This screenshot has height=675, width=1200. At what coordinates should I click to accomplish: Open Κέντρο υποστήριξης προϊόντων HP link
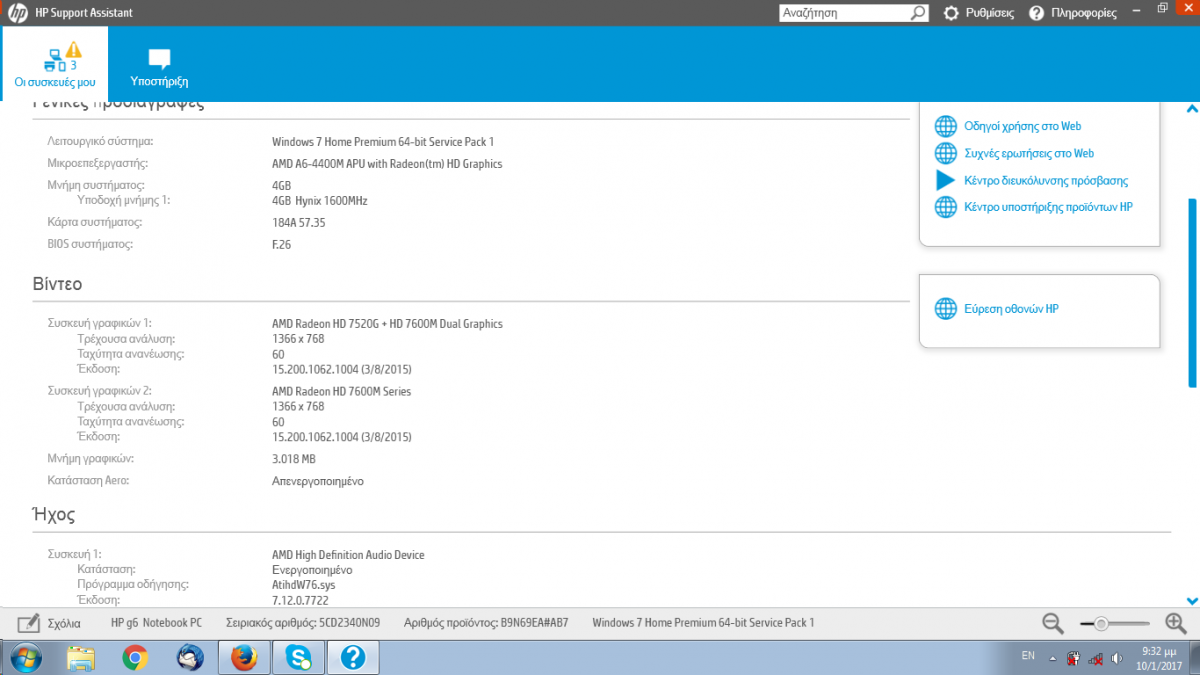tap(1048, 207)
